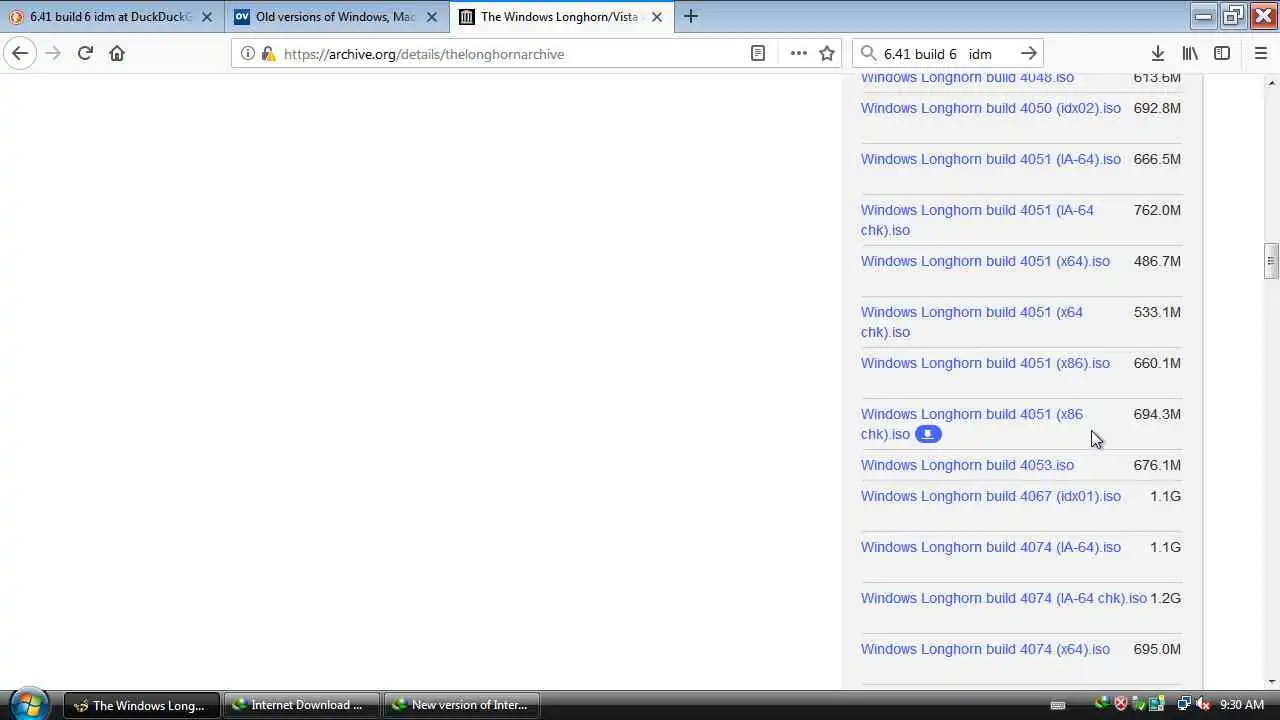Close the Windows Longhorn/Vista tab
Viewport: 1280px width, 720px height.
[x=657, y=17]
